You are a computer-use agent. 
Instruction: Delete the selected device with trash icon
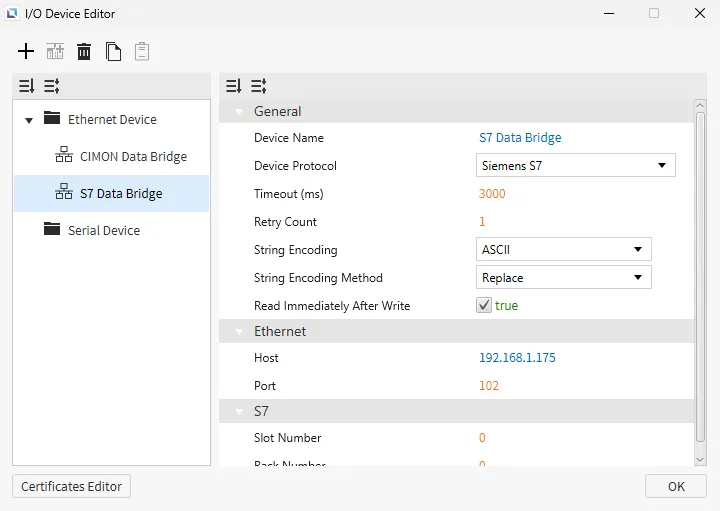pos(84,51)
